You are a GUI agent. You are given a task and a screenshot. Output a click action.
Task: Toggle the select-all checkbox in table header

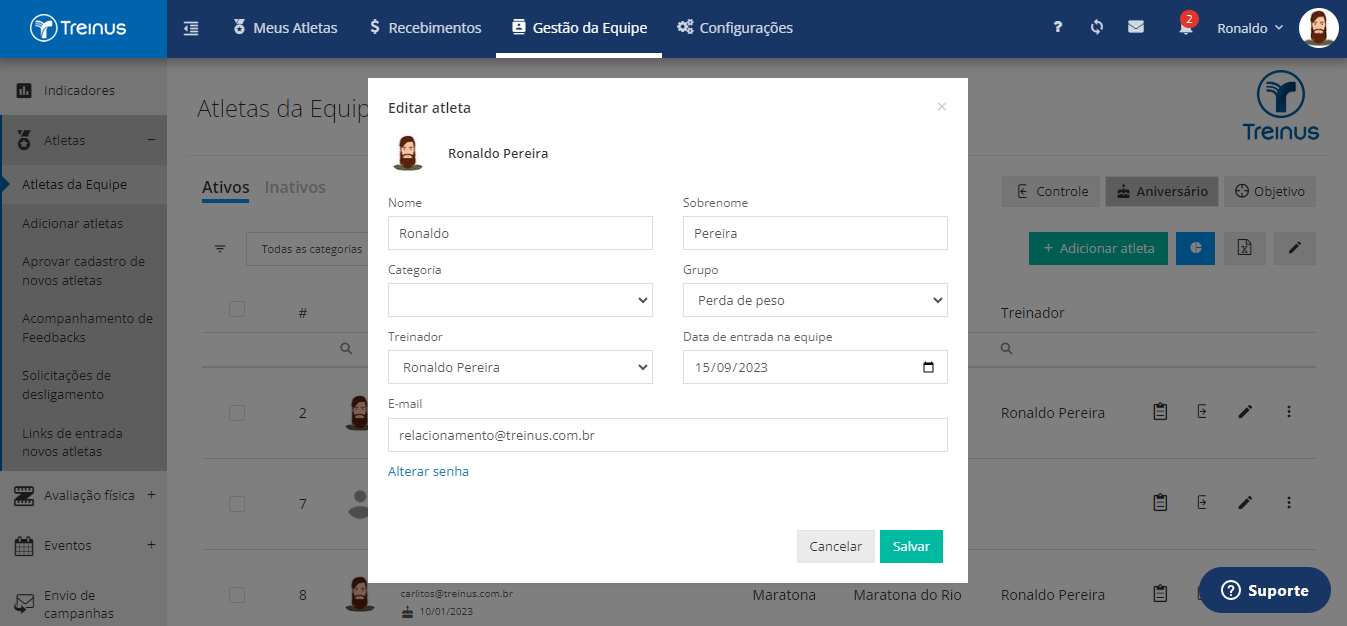(x=237, y=309)
